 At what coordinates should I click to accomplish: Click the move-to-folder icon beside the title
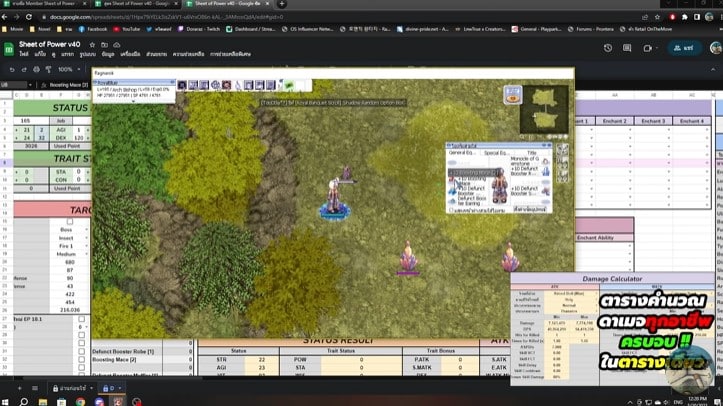click(x=104, y=45)
